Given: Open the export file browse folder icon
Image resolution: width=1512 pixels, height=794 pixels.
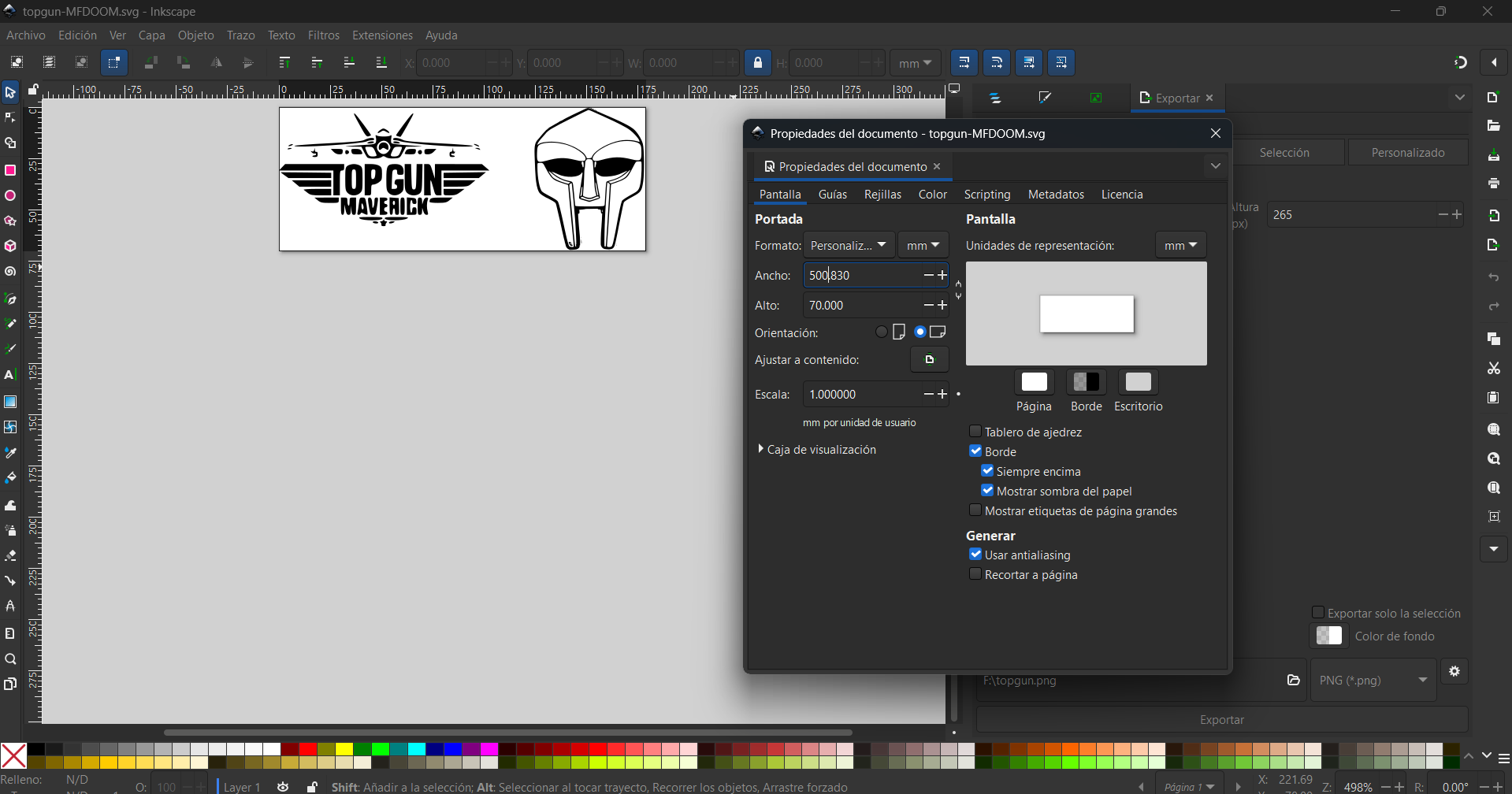Looking at the screenshot, I should [x=1293, y=680].
